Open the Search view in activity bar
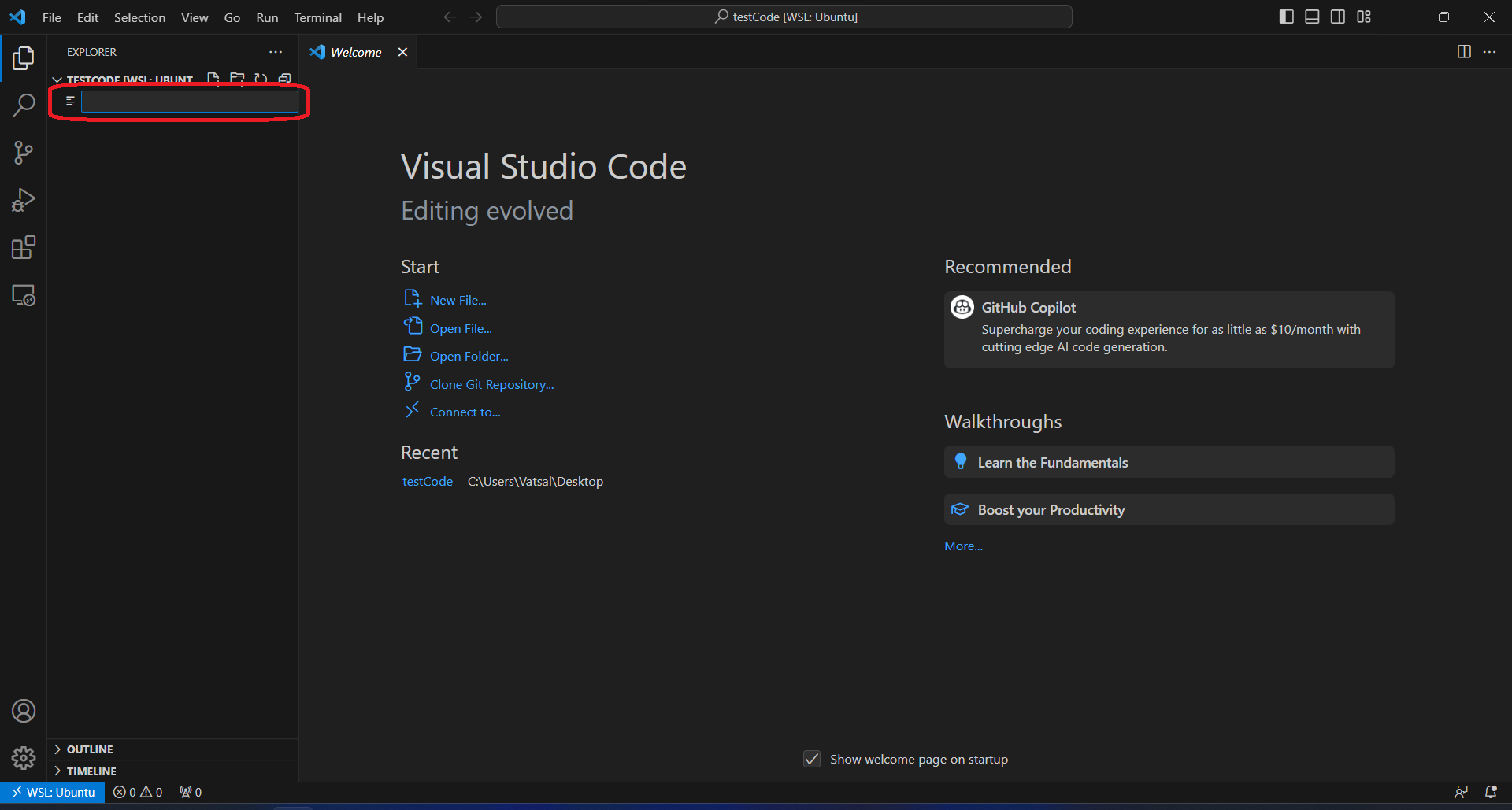Viewport: 1512px width, 810px height. click(x=24, y=105)
